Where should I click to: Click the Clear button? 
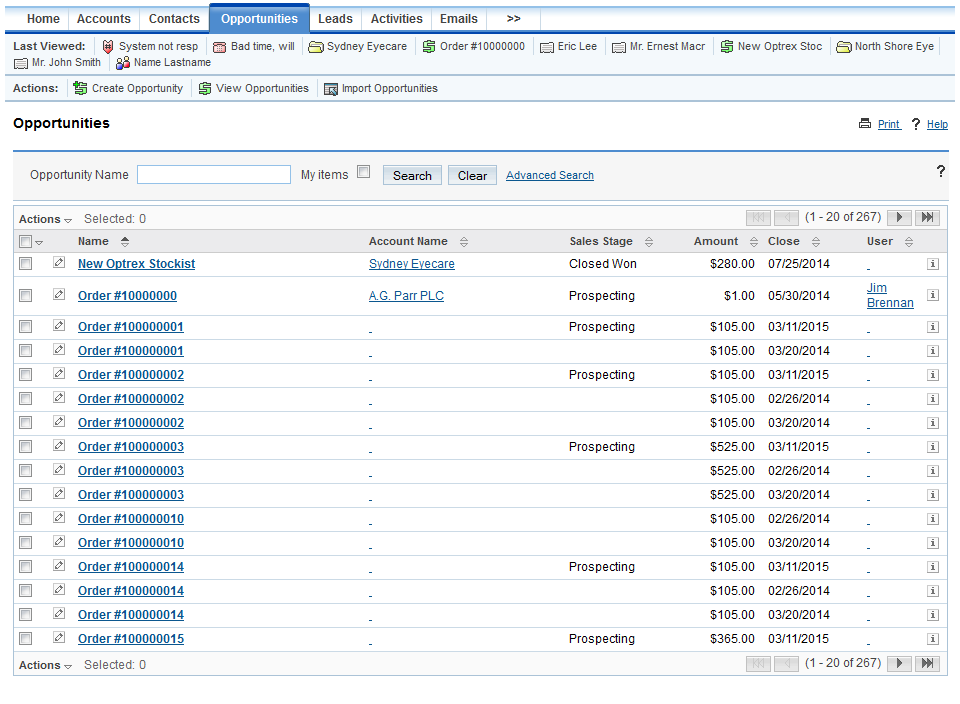tap(472, 176)
